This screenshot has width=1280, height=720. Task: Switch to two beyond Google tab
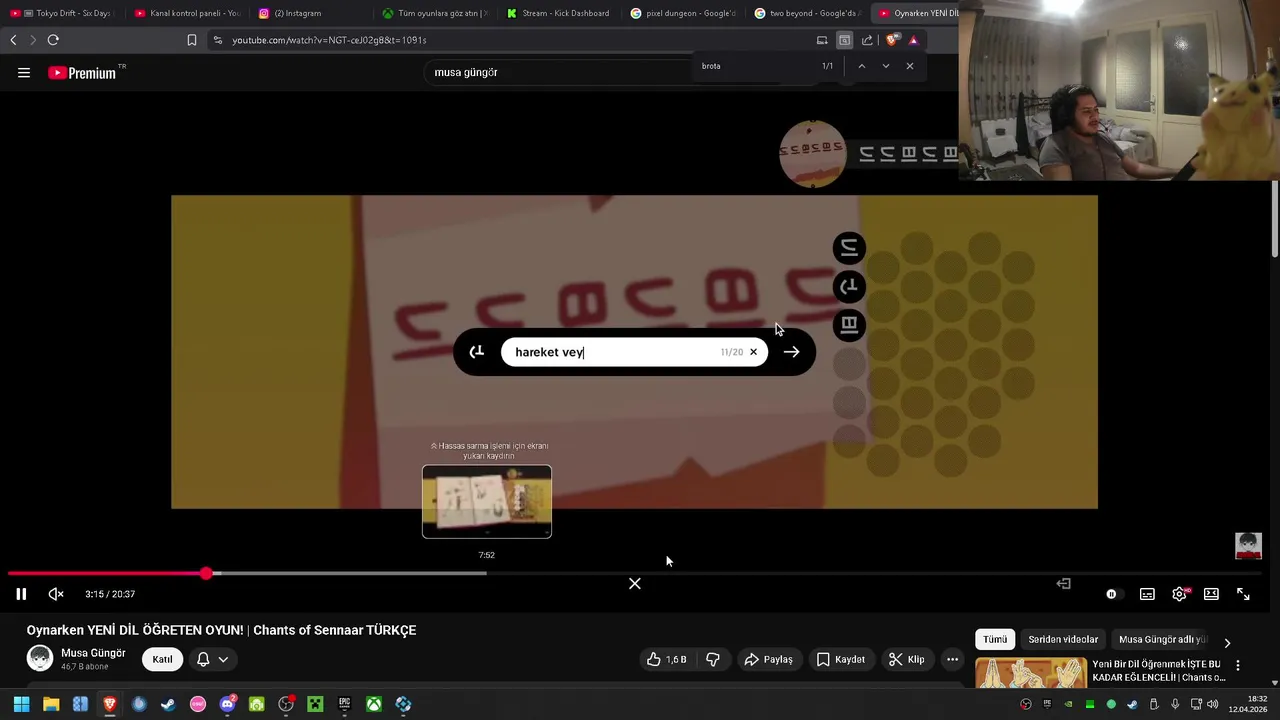click(806, 13)
